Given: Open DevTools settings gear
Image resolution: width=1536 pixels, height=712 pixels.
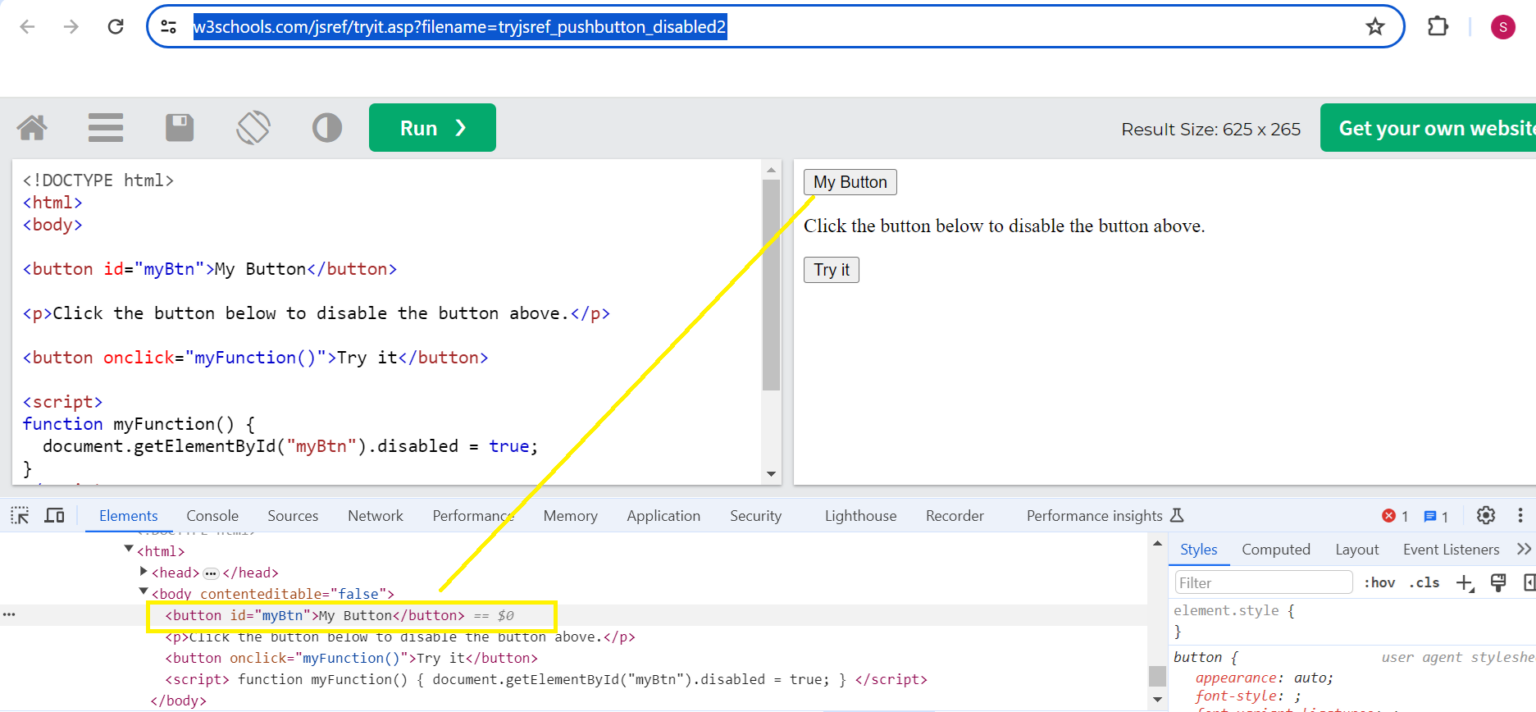Looking at the screenshot, I should coord(1486,516).
